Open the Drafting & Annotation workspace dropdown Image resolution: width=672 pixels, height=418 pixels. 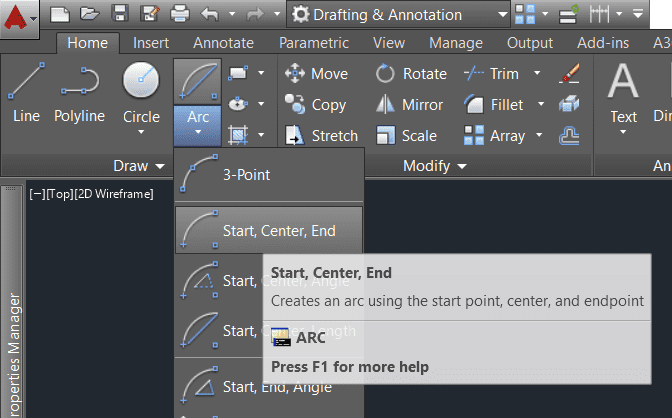tap(502, 15)
